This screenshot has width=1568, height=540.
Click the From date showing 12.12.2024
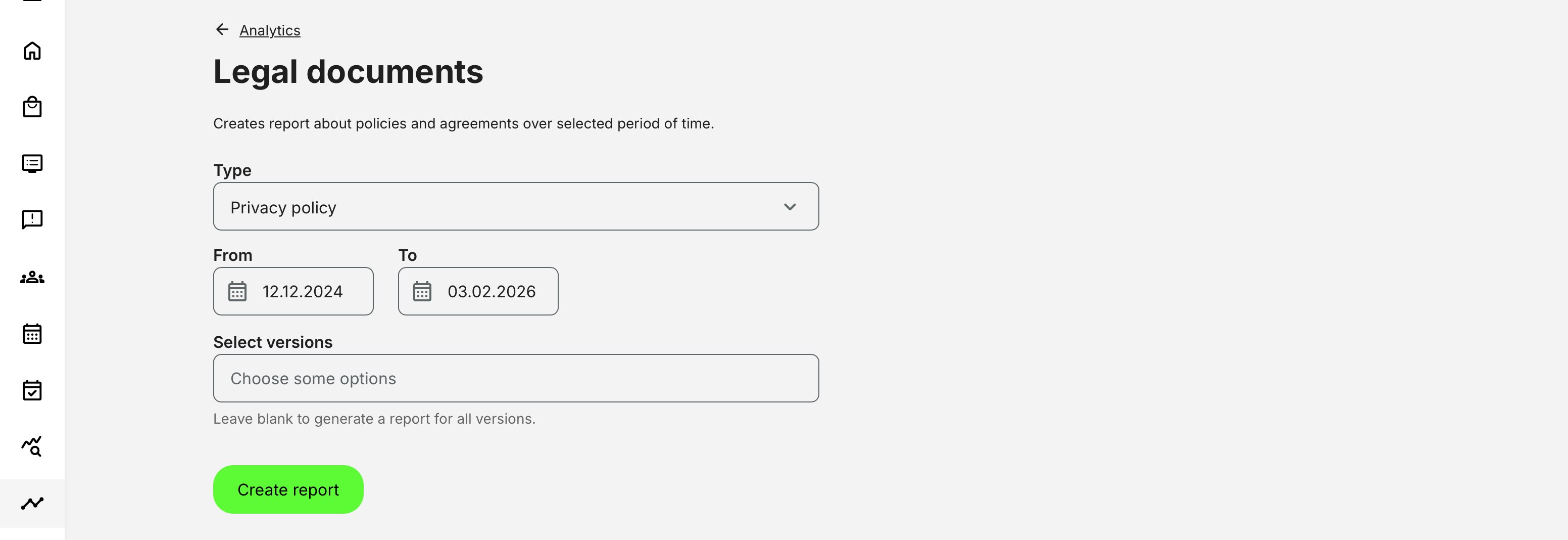point(302,291)
